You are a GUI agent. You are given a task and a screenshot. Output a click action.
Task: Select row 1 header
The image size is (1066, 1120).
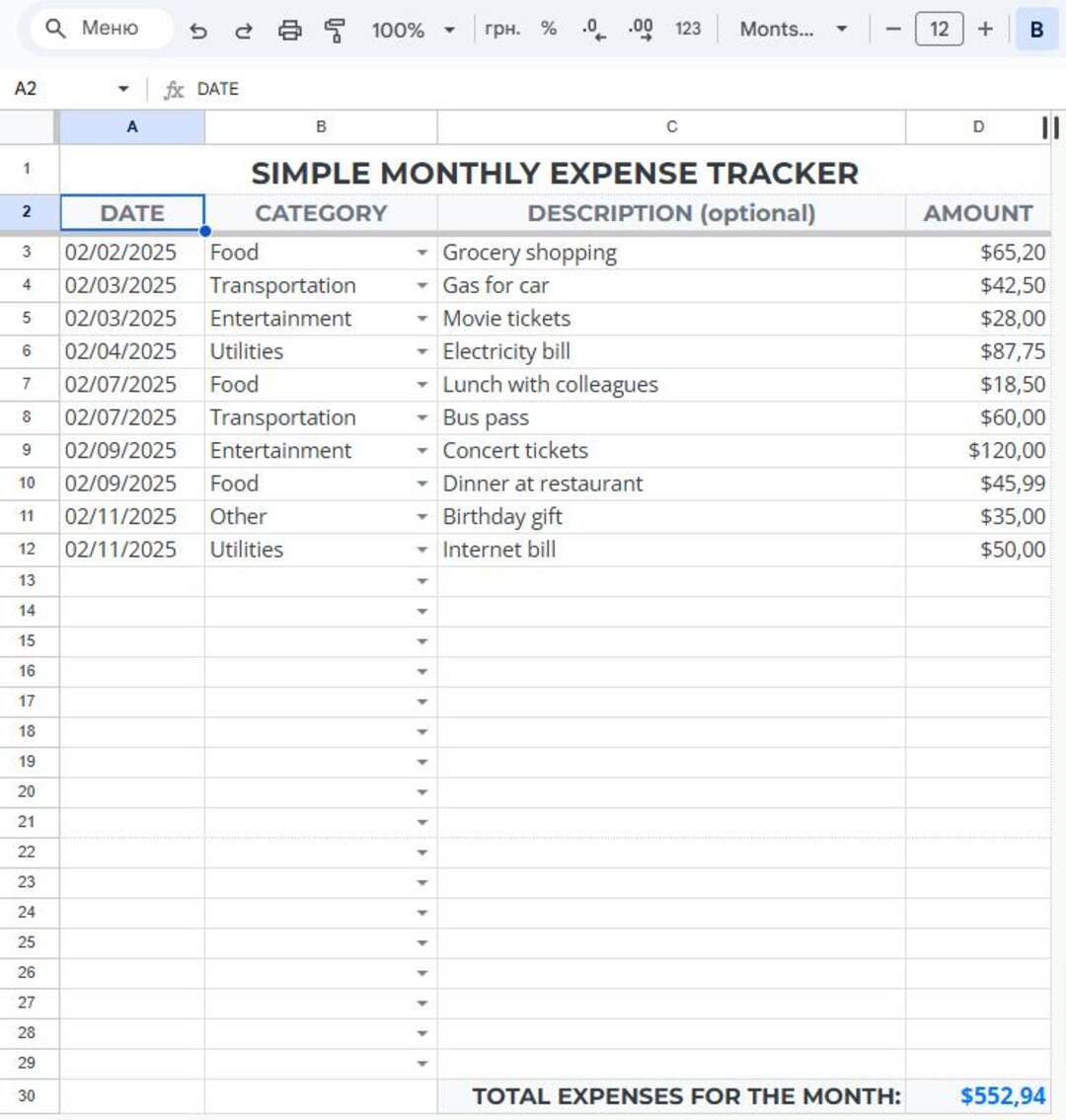click(x=28, y=170)
